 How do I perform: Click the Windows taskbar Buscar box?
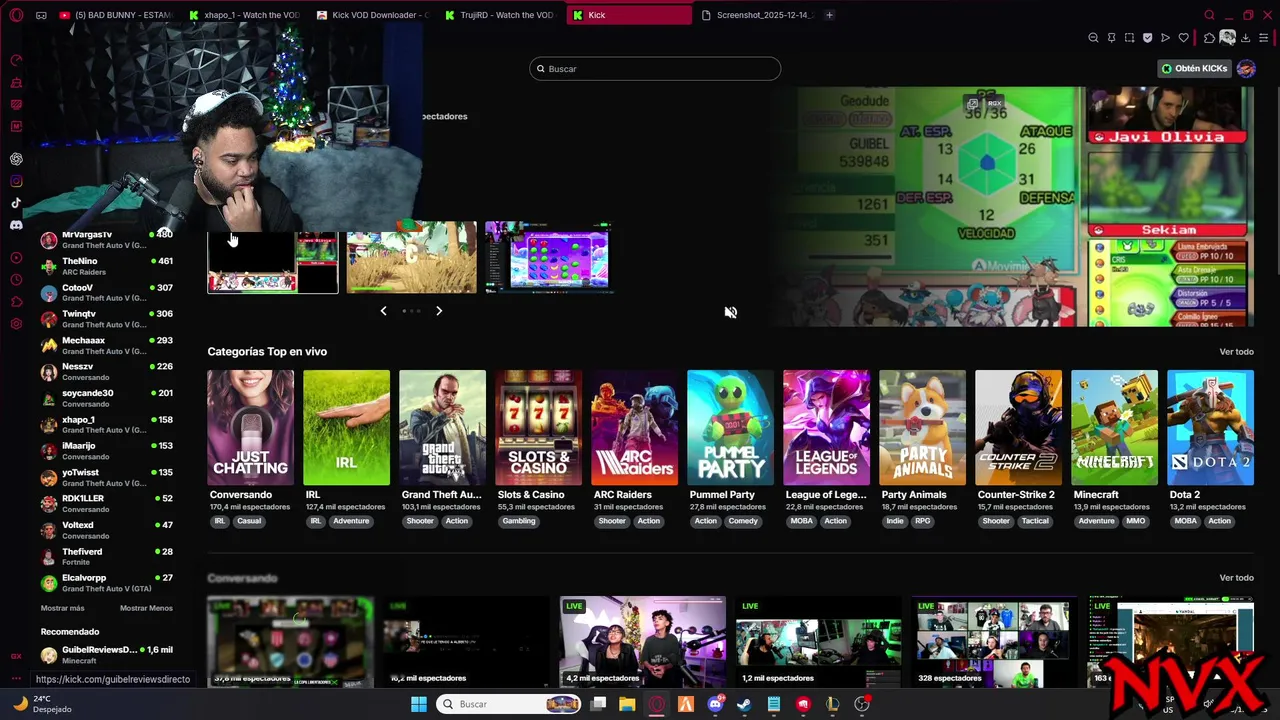[510, 704]
